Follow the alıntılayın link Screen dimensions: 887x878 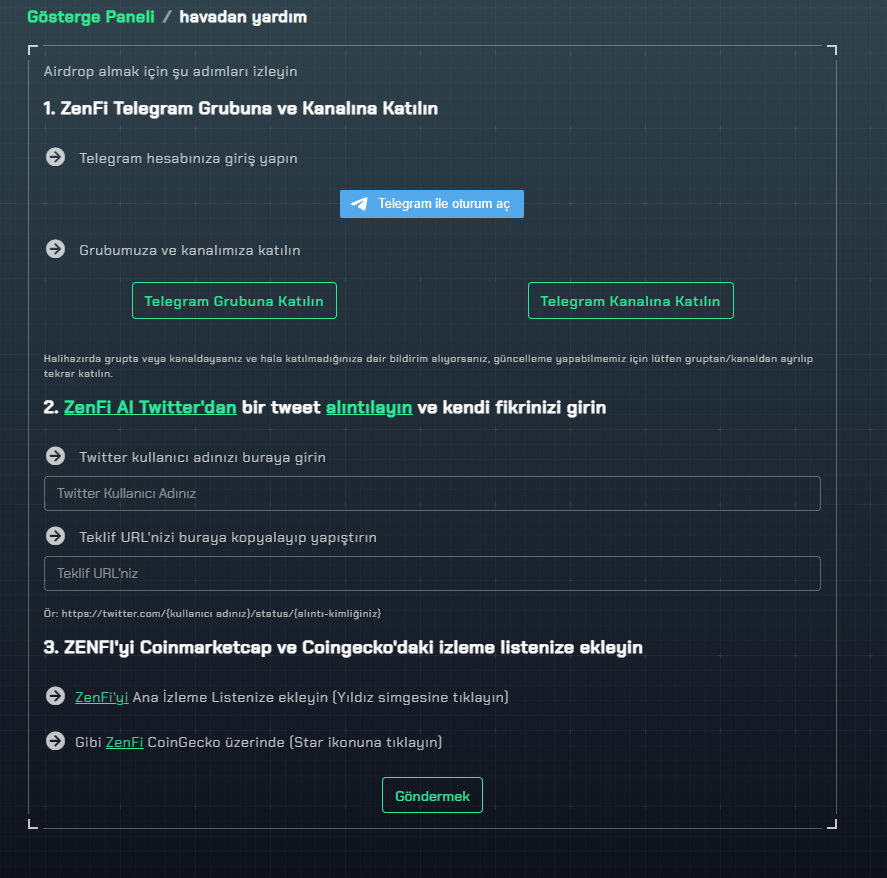coord(369,407)
